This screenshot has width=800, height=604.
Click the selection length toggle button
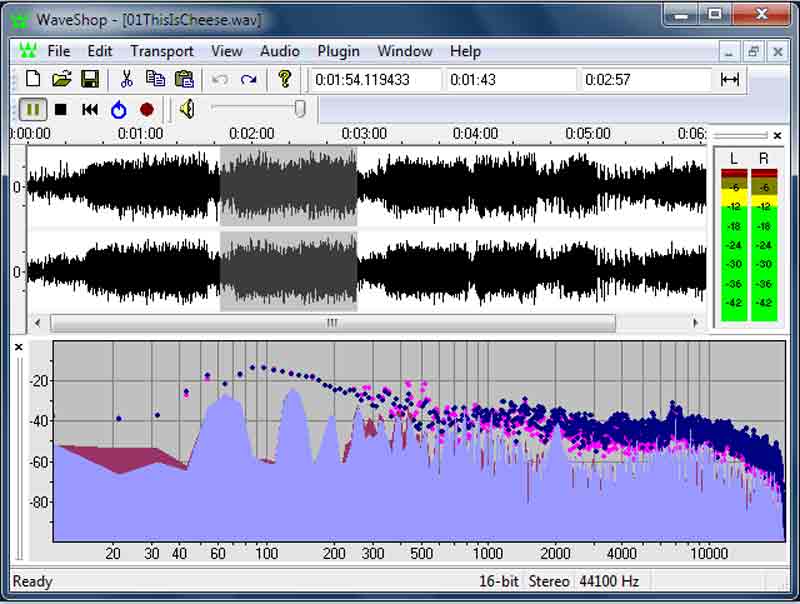click(x=730, y=80)
